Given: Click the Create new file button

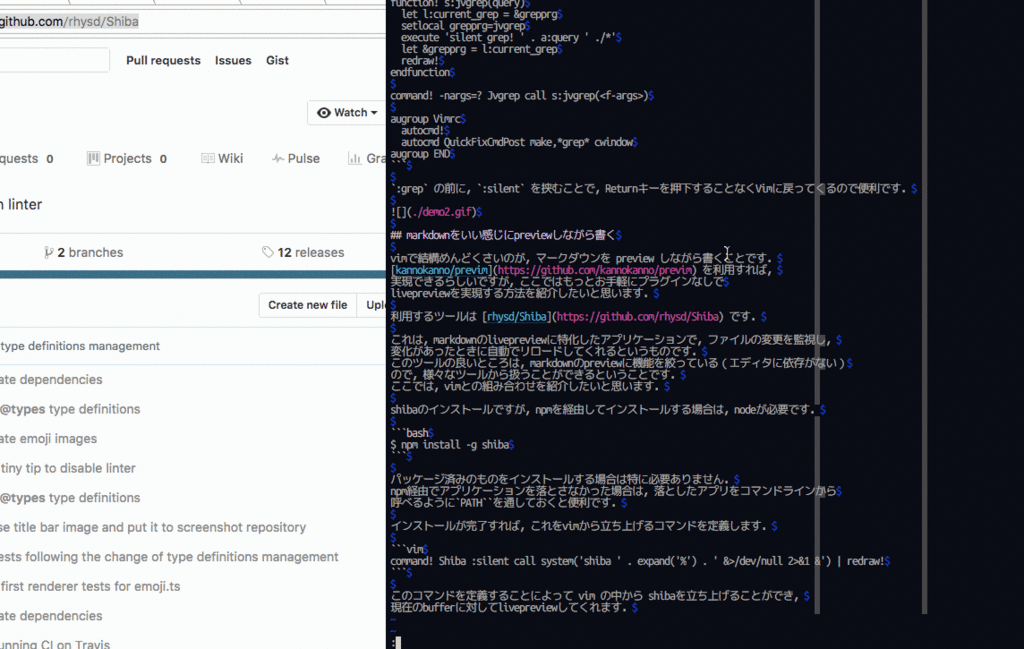Looking at the screenshot, I should coord(308,305).
